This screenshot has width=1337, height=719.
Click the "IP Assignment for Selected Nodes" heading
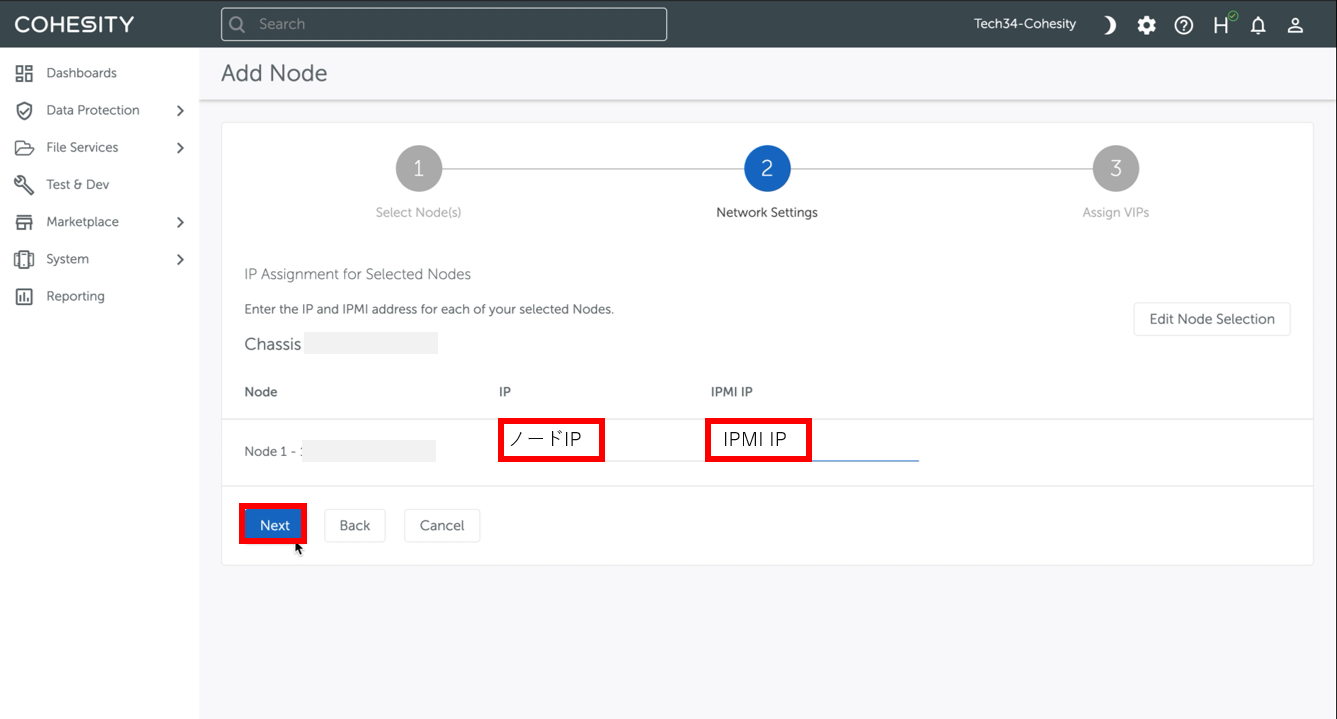pyautogui.click(x=358, y=274)
